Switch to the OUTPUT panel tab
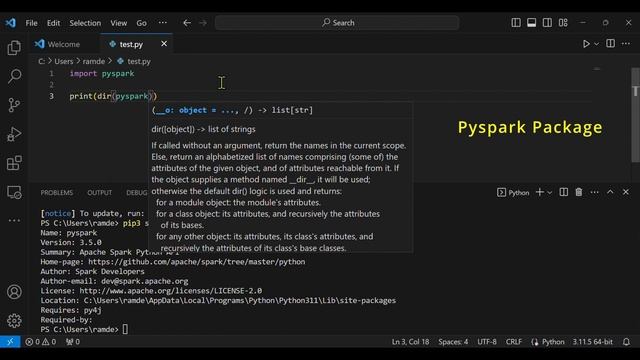Viewport: 640px width, 360px height. (100, 192)
